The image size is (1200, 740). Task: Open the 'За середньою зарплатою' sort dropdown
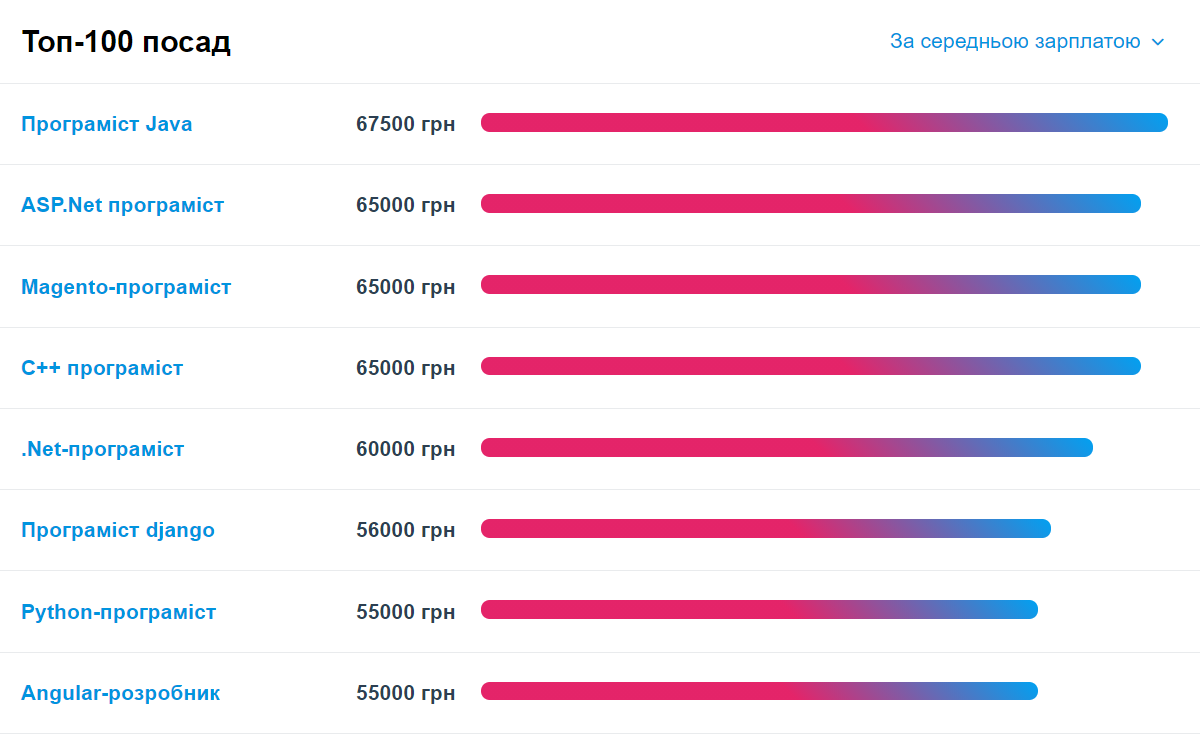click(x=1015, y=42)
